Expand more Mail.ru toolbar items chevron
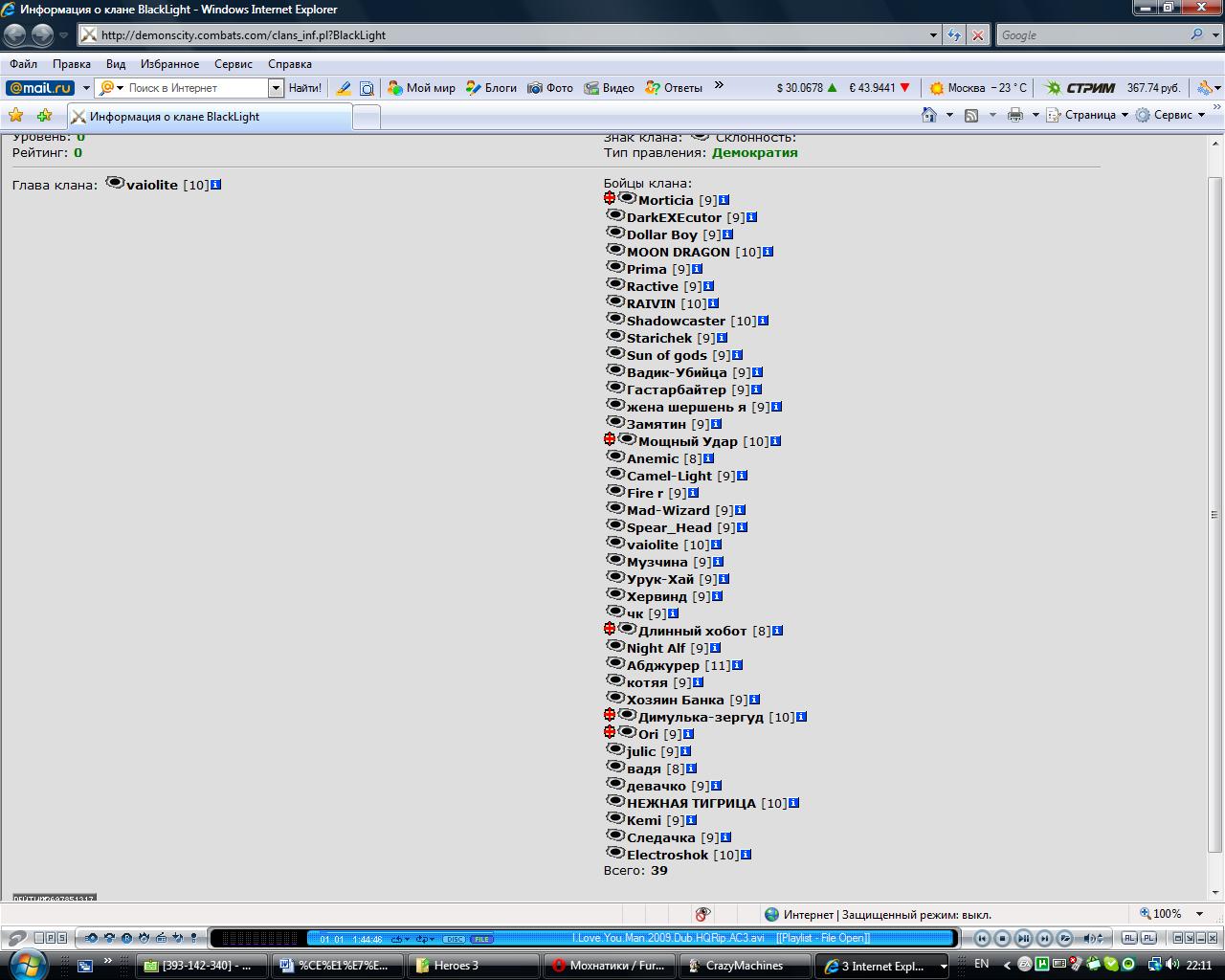1225x980 pixels. pyautogui.click(x=719, y=86)
